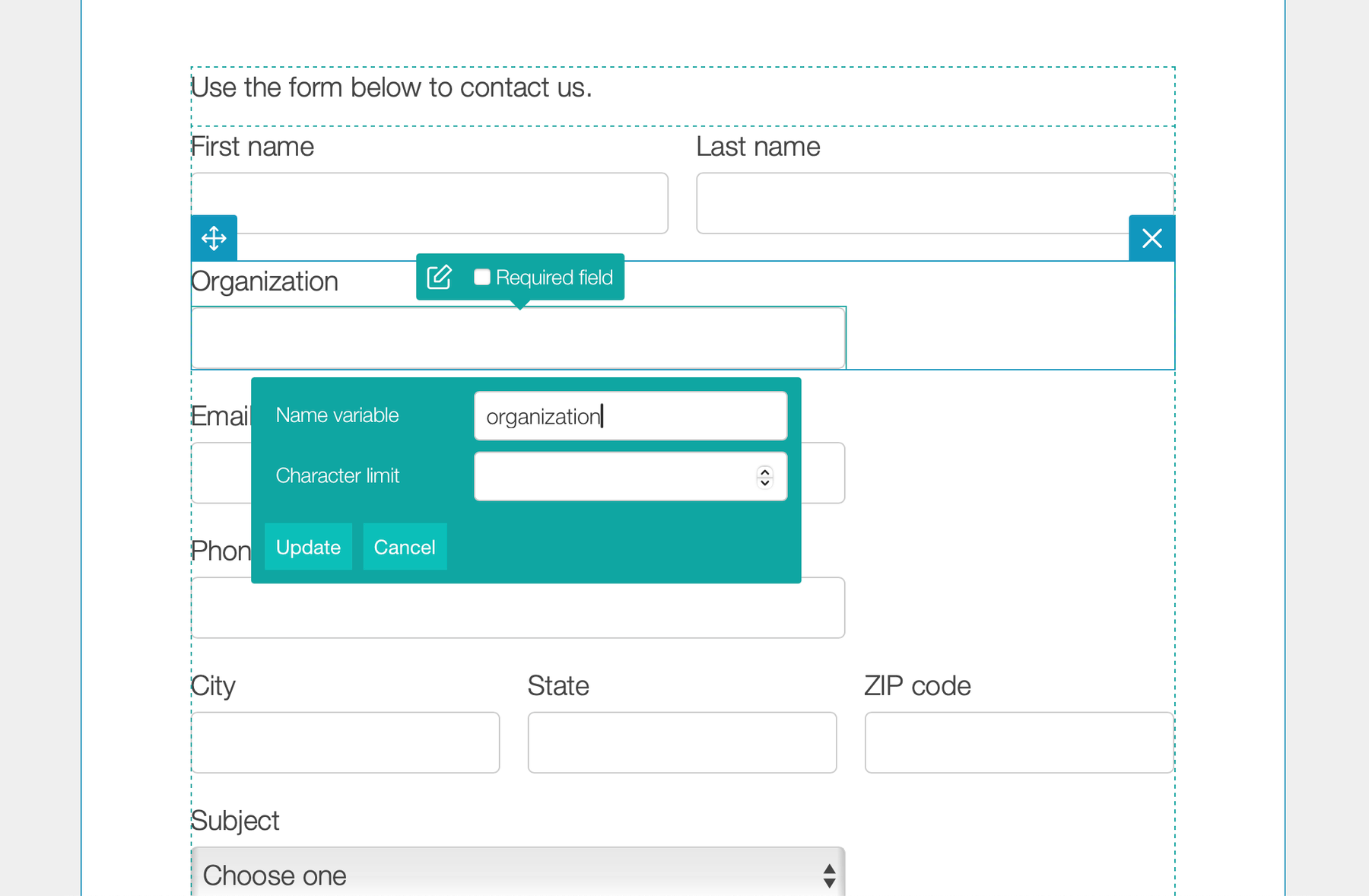
Task: Click the City input field
Action: pos(345,742)
